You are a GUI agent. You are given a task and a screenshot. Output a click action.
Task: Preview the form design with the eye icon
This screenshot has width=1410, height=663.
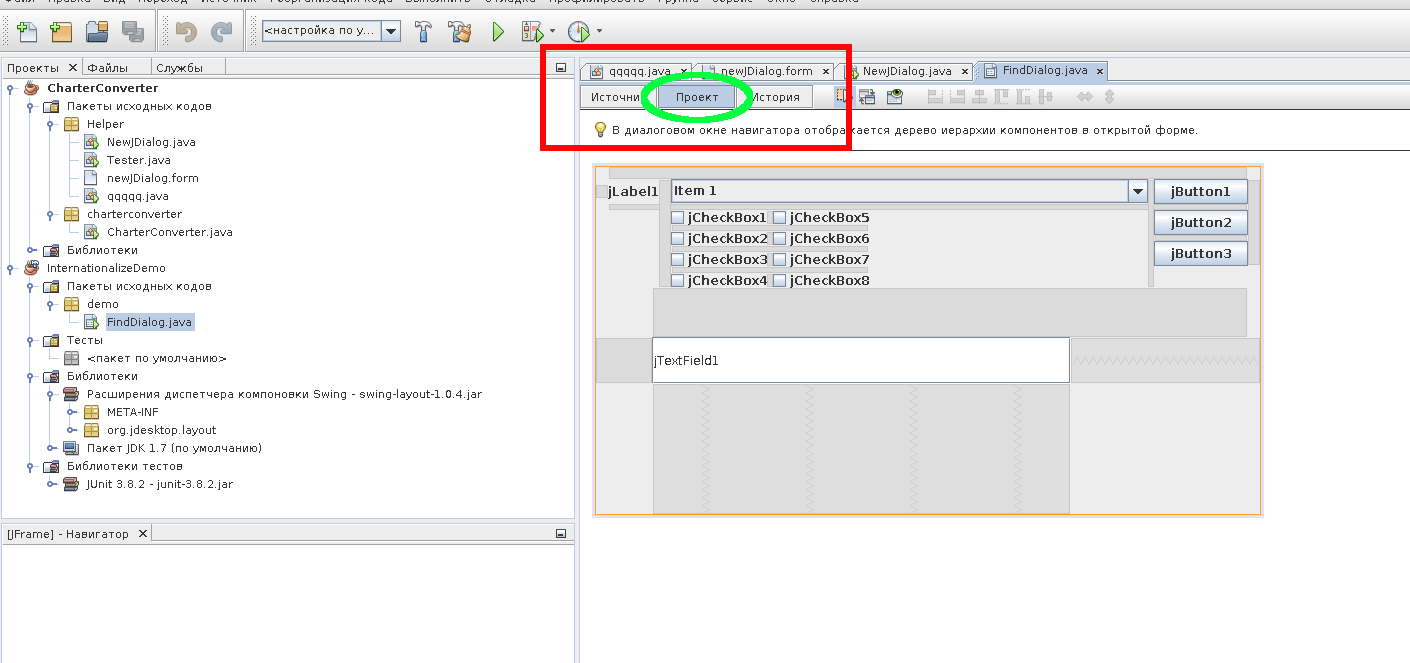pyautogui.click(x=895, y=97)
